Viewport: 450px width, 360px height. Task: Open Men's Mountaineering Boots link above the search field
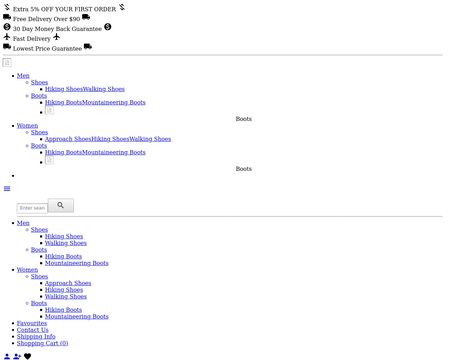114,102
